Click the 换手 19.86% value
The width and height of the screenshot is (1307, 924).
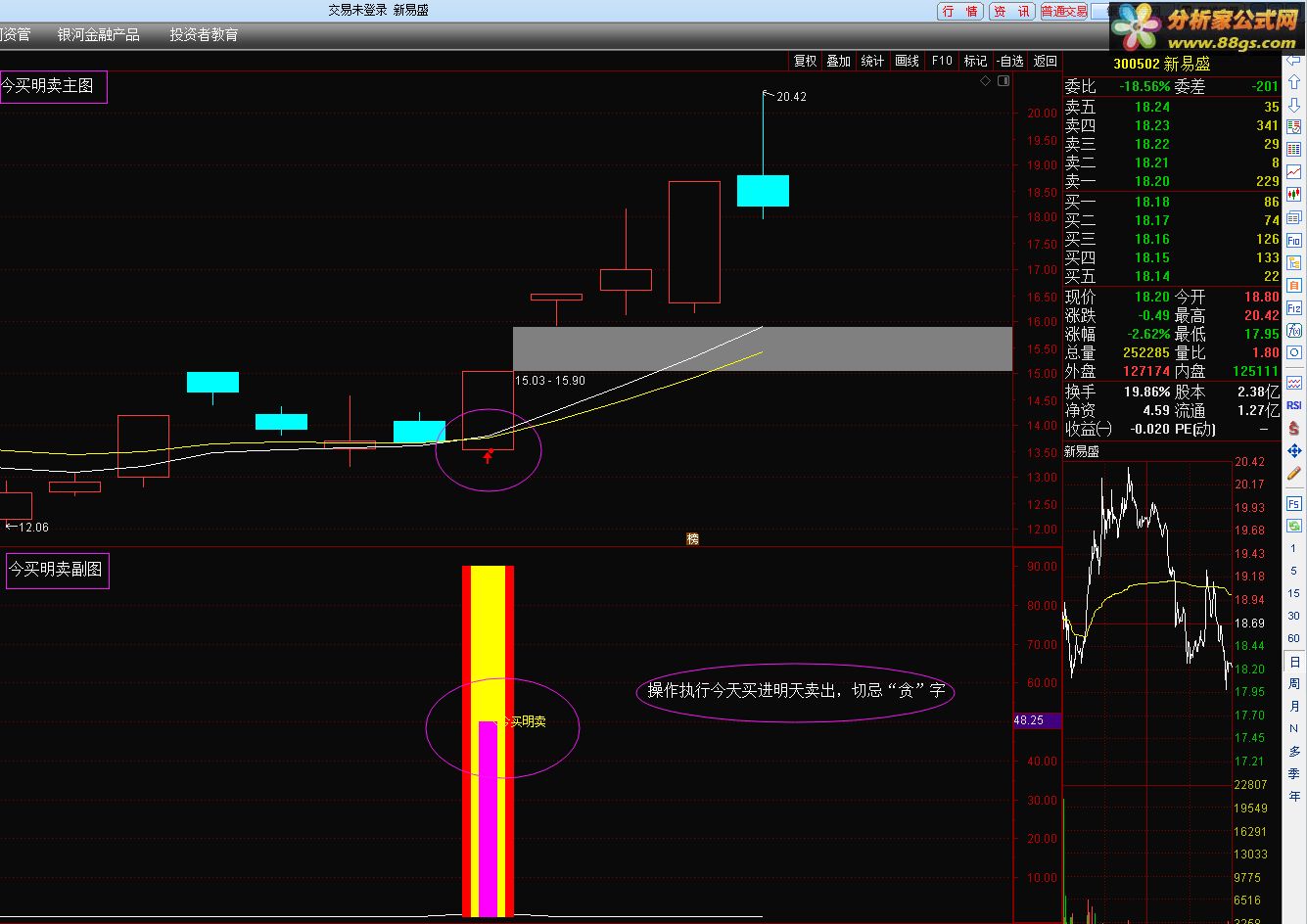[x=1147, y=392]
